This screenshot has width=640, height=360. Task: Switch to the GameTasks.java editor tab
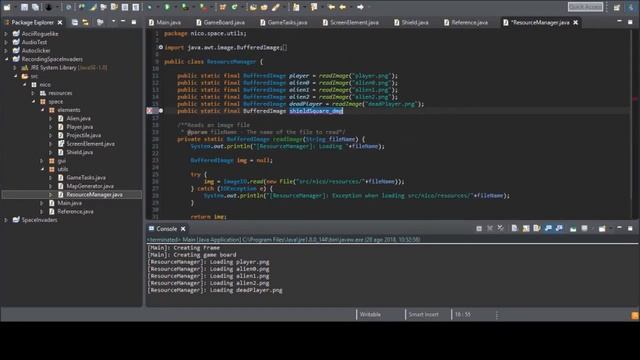(x=284, y=22)
